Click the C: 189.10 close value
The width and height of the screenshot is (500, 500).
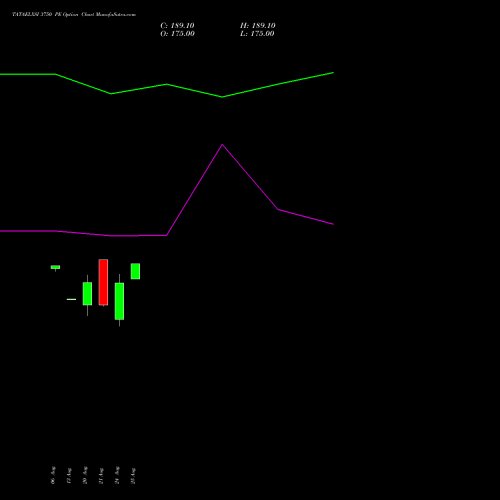click(x=177, y=26)
